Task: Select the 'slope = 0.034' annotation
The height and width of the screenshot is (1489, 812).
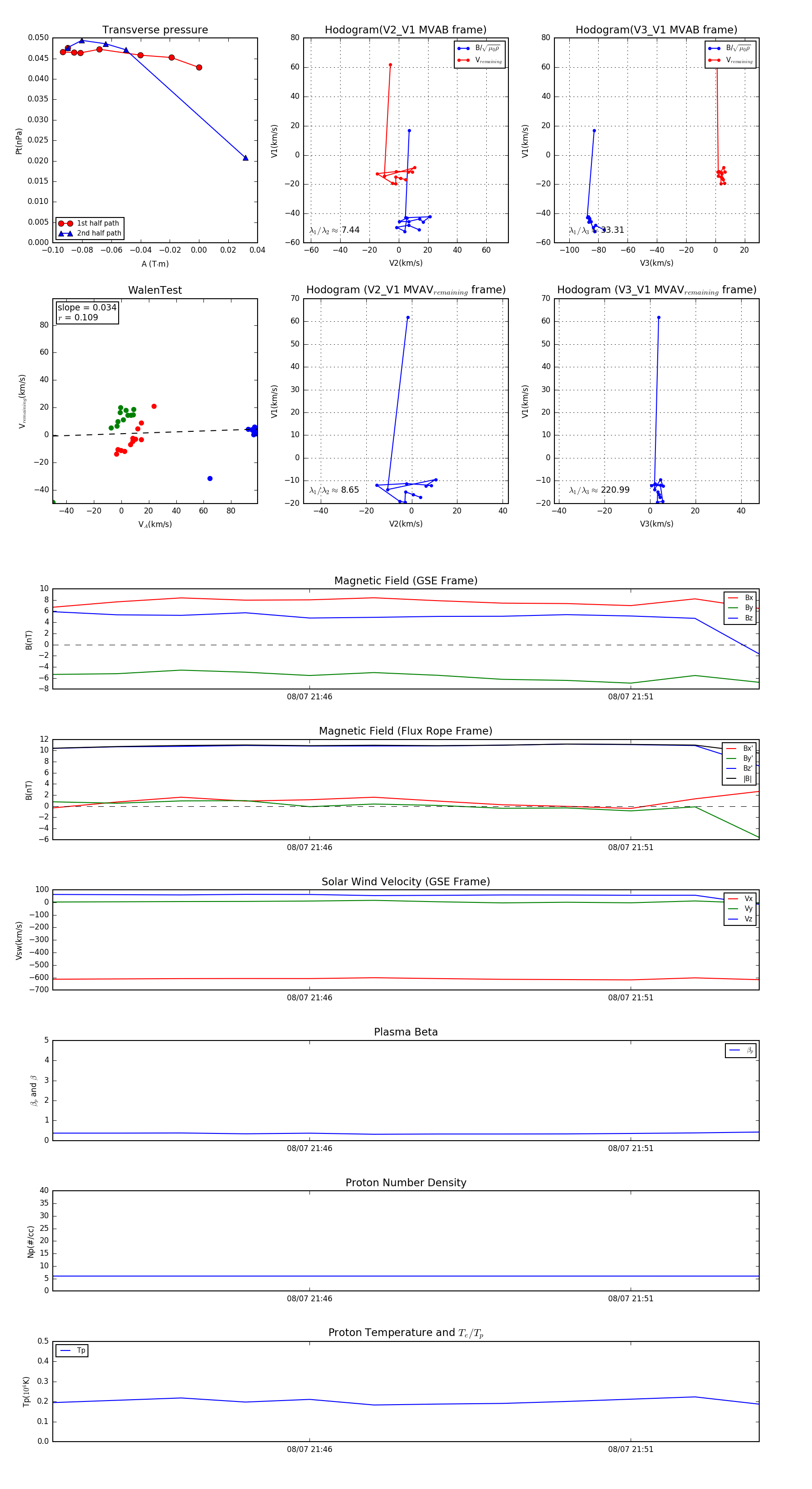Action: (x=87, y=308)
